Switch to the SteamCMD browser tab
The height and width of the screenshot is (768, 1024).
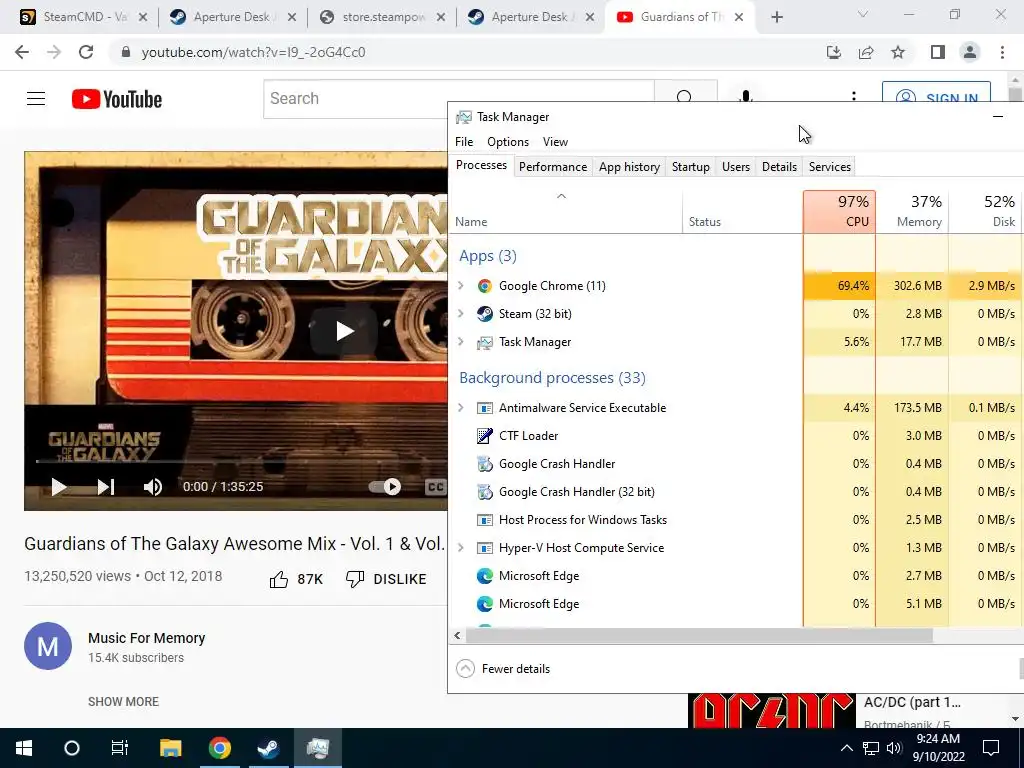pos(85,17)
